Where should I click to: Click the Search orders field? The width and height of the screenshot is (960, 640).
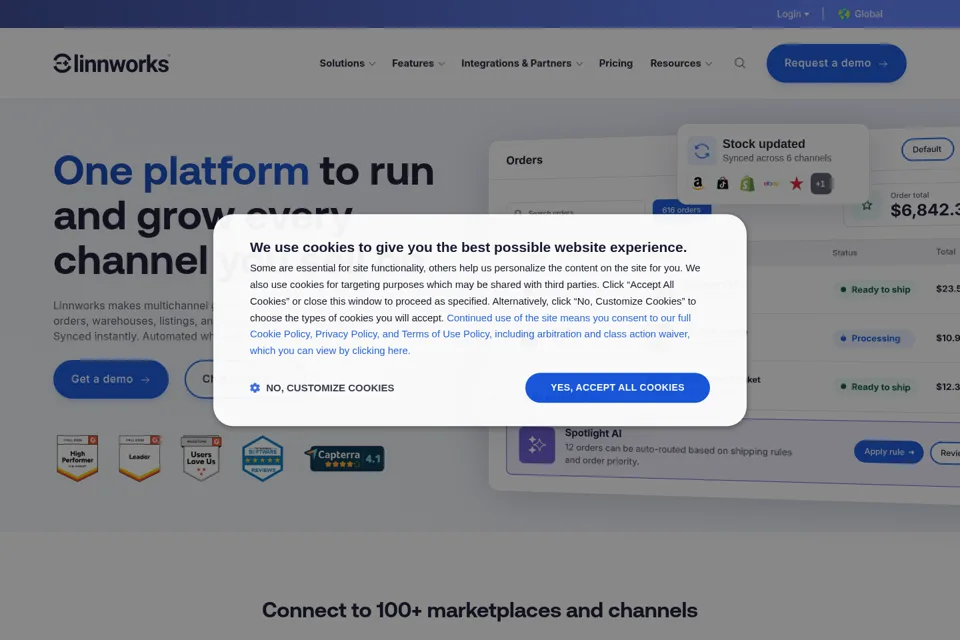[576, 209]
